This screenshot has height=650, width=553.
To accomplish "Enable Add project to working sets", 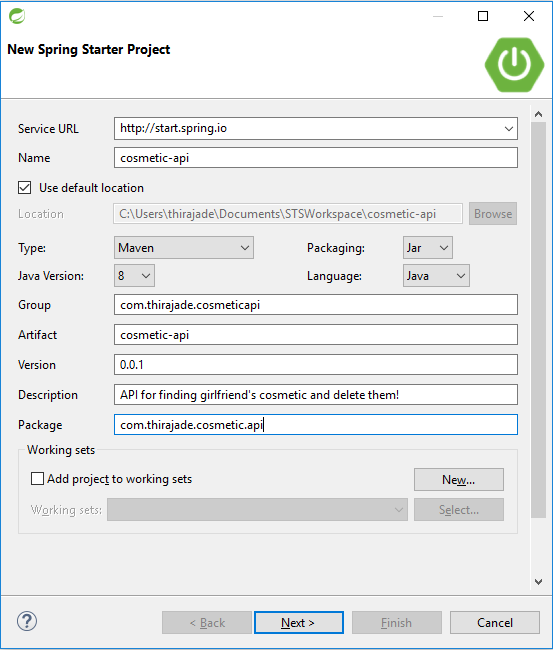I will [37, 479].
